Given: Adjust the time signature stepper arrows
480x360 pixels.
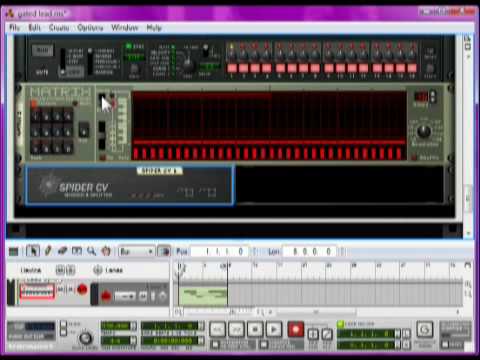Looking at the screenshot, I should click(x=133, y=340).
